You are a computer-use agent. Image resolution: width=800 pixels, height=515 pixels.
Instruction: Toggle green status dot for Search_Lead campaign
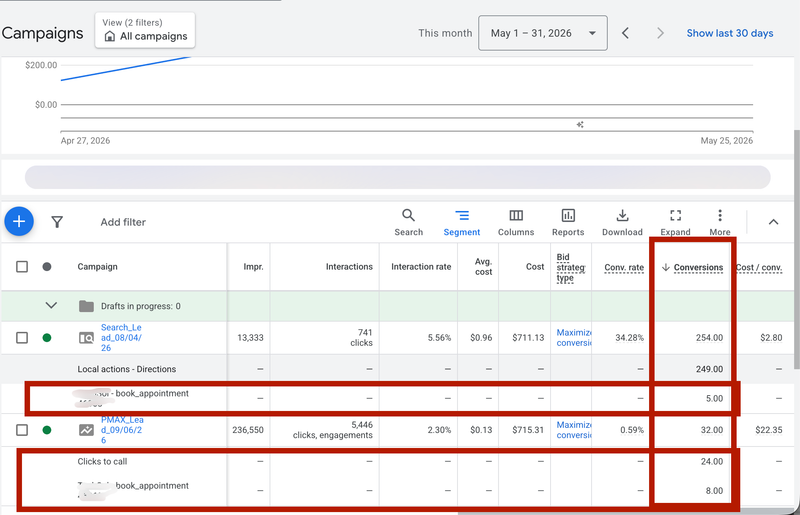point(47,337)
